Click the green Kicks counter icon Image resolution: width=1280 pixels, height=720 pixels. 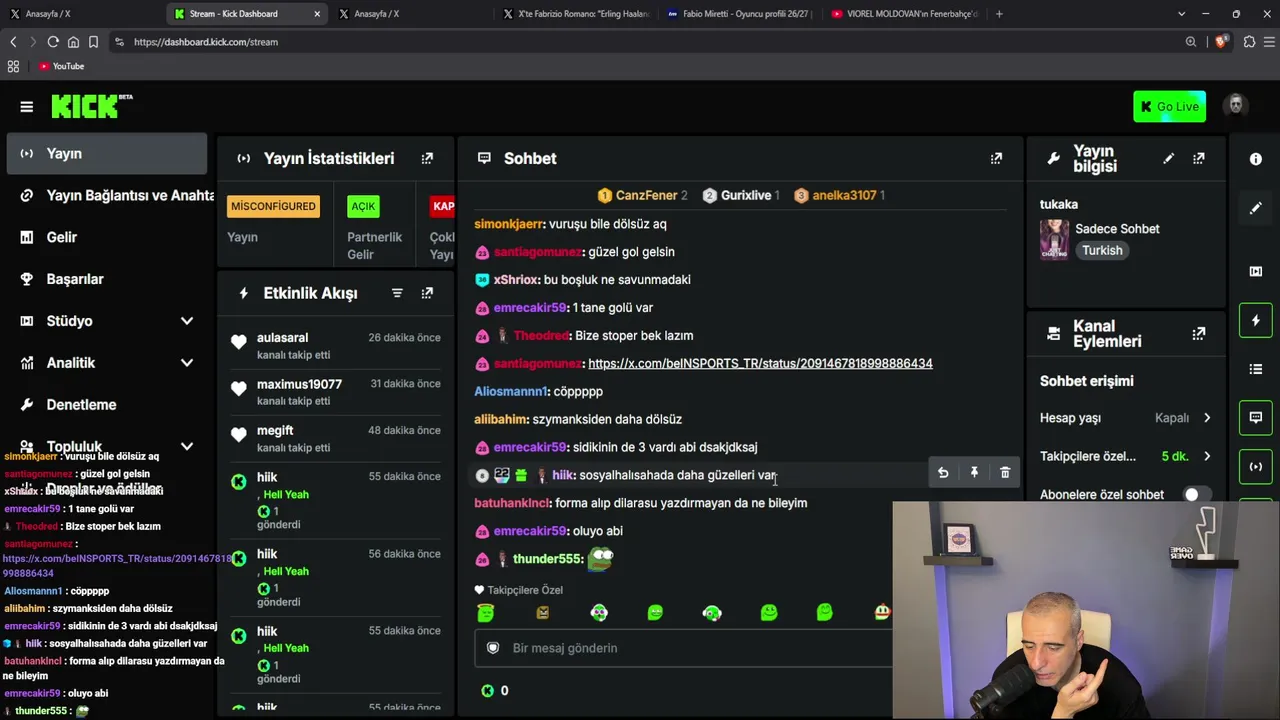[487, 690]
